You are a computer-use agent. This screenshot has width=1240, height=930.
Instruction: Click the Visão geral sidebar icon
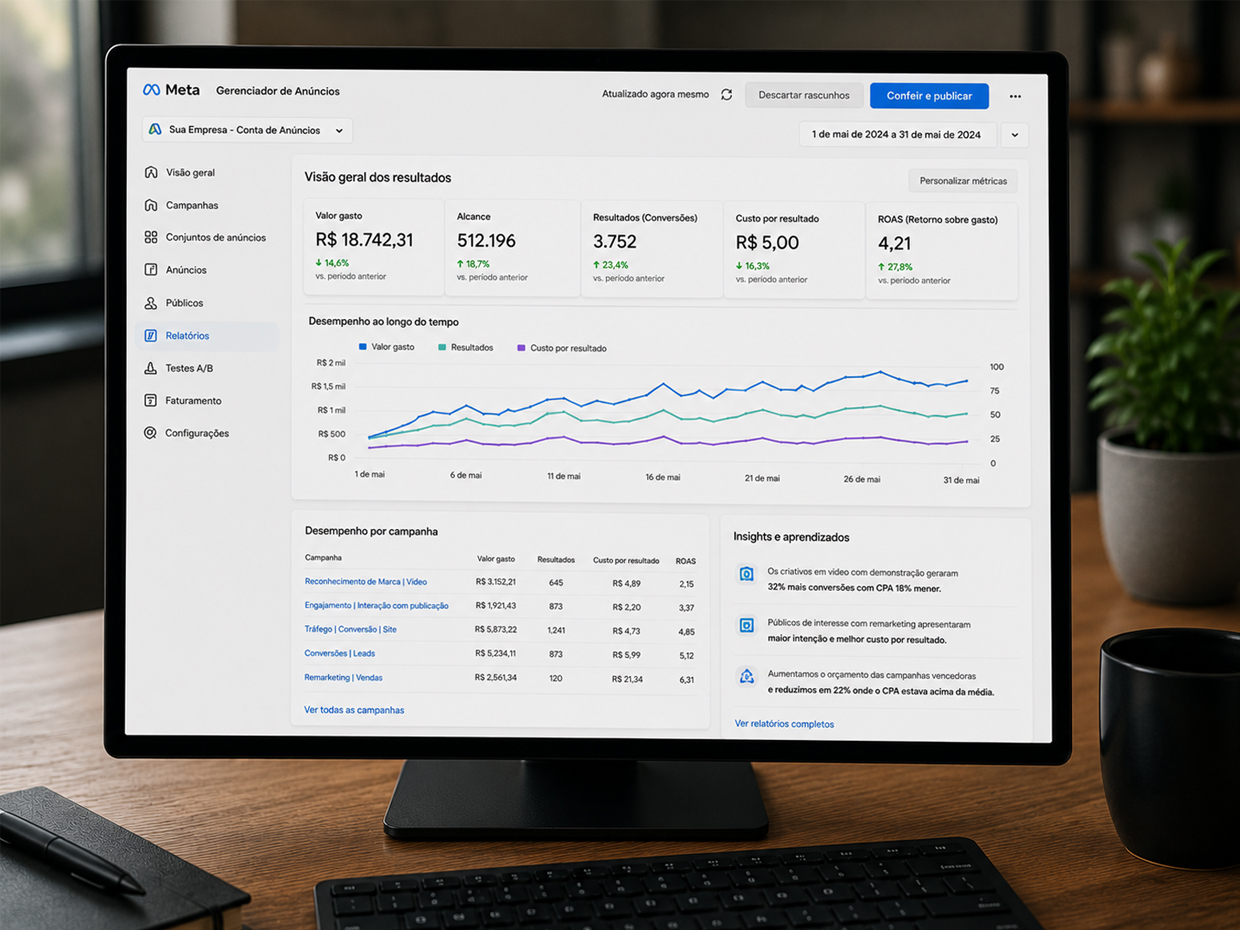(151, 172)
